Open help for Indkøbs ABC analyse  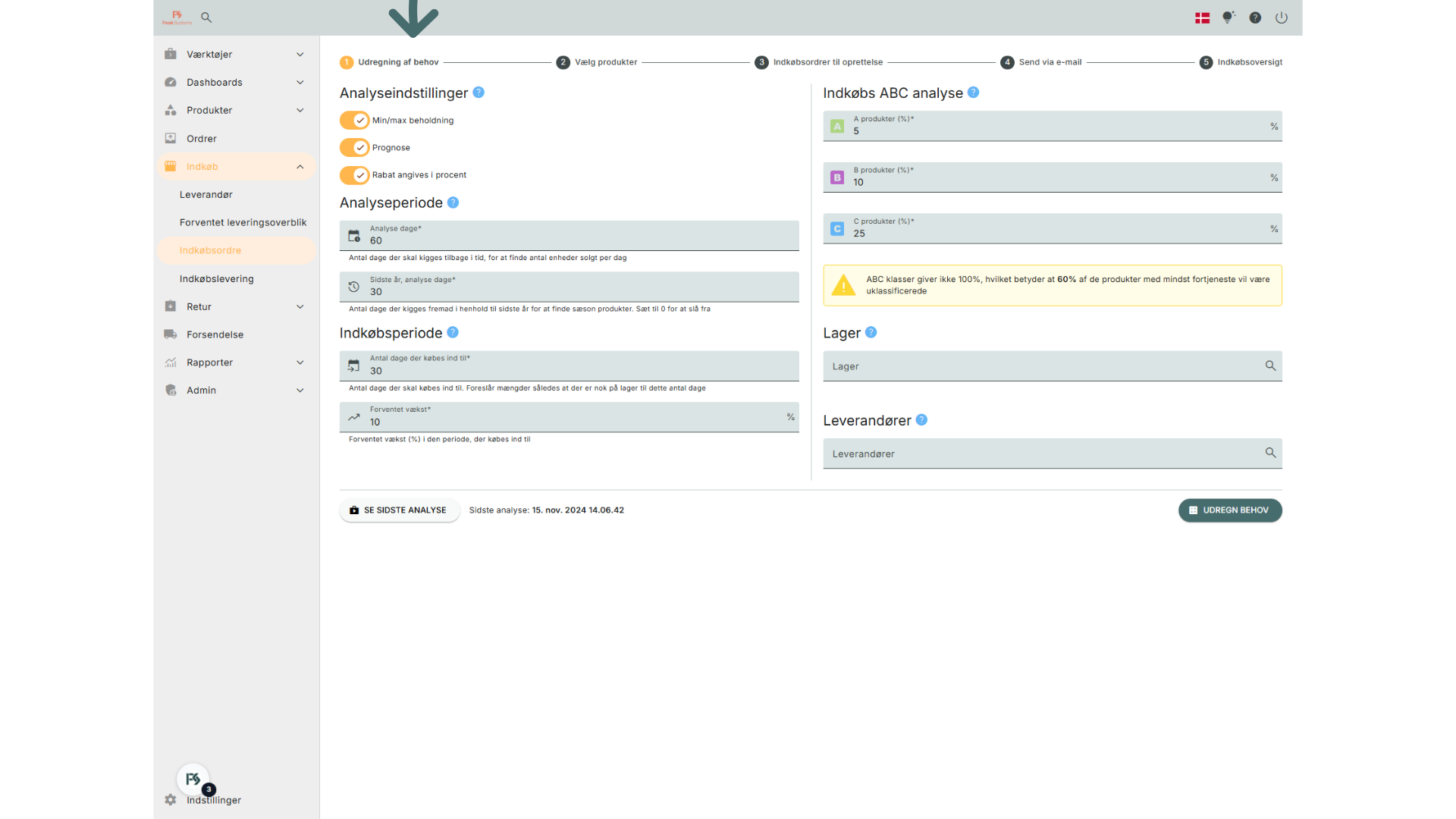[974, 93]
